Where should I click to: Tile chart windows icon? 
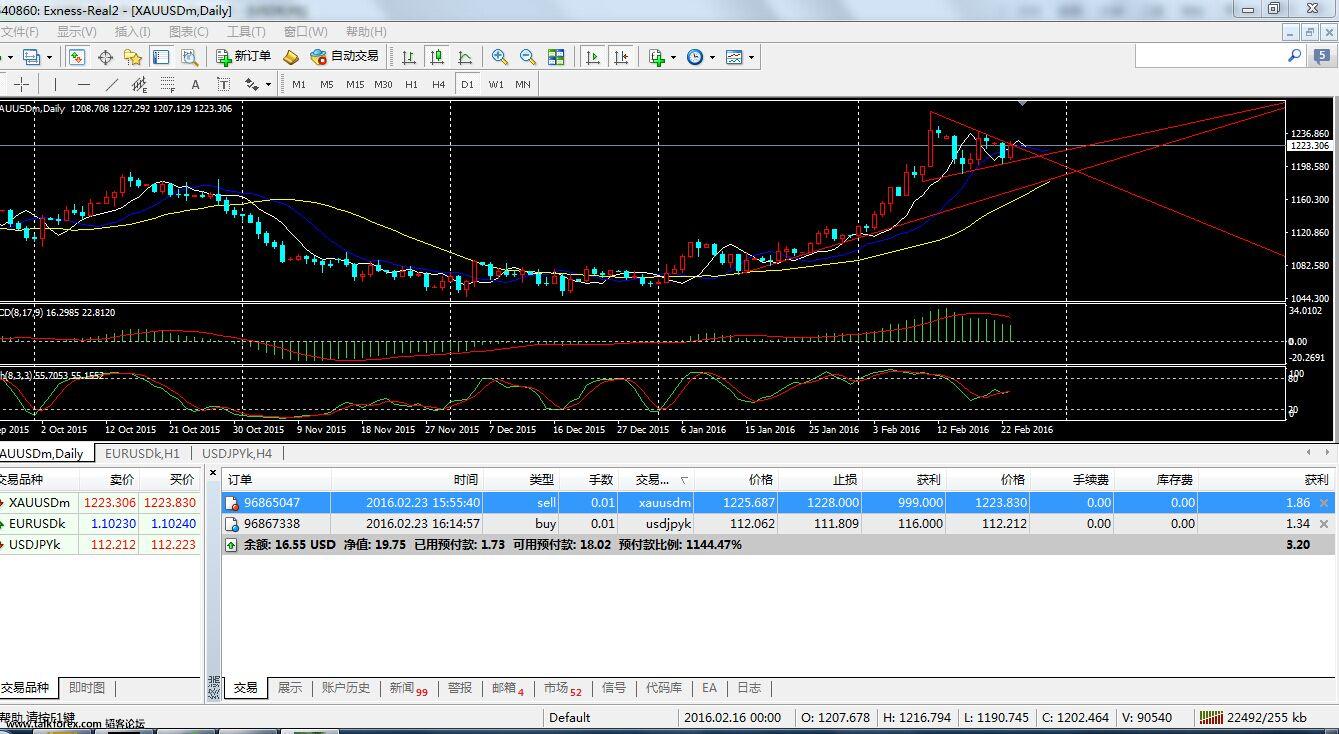tap(556, 57)
